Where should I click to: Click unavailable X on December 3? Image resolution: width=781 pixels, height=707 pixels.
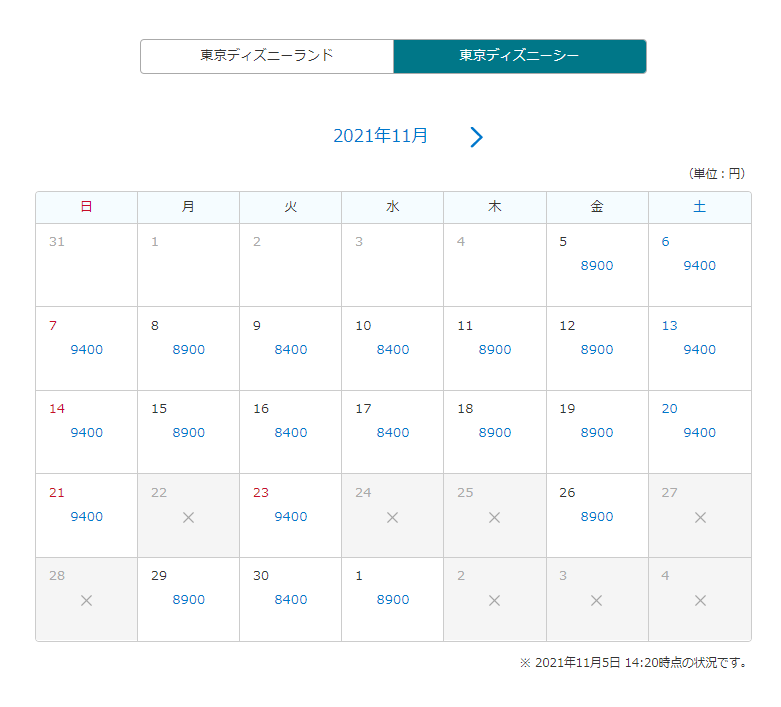pyautogui.click(x=597, y=600)
